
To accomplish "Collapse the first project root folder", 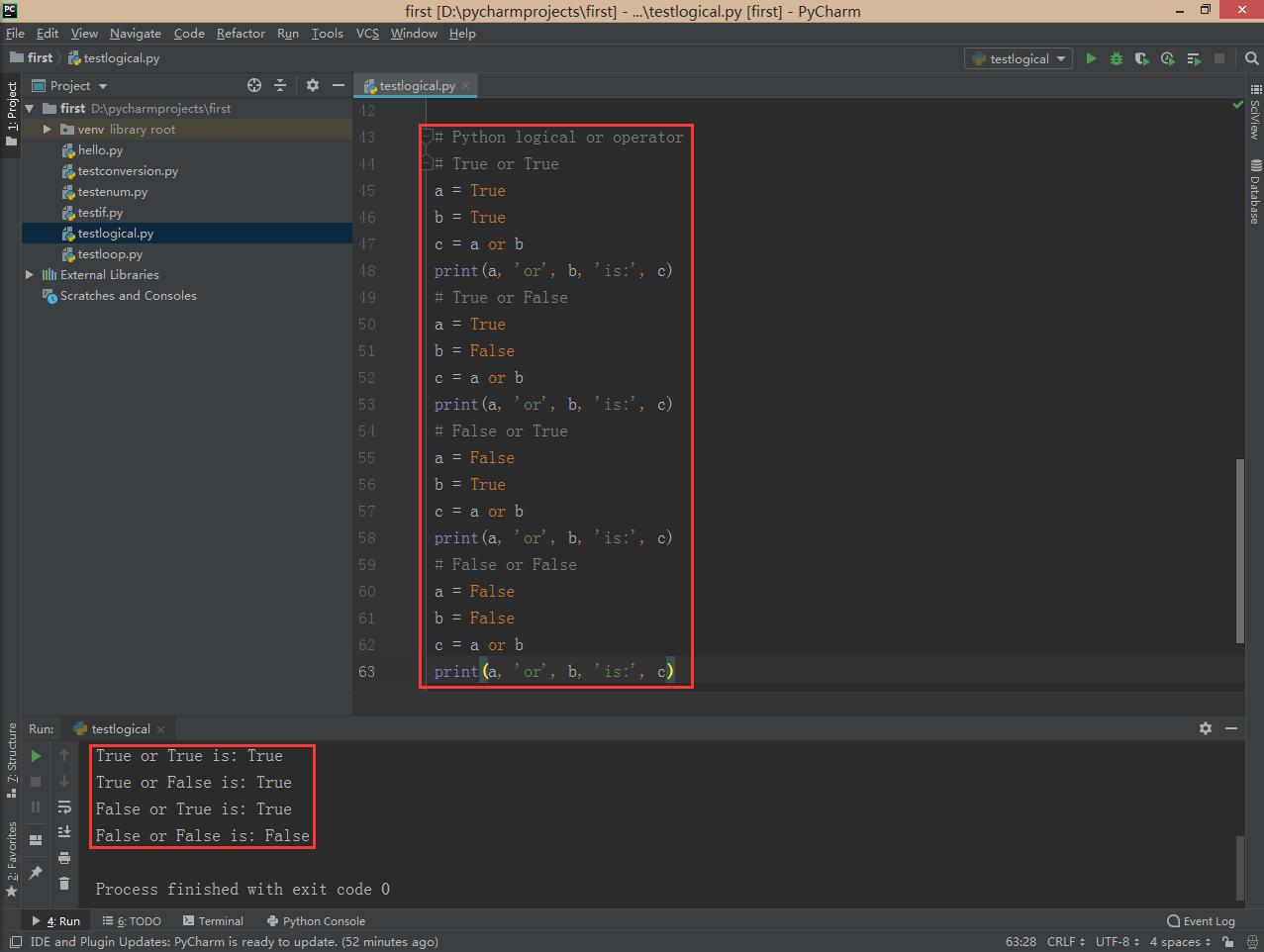I will (30, 109).
